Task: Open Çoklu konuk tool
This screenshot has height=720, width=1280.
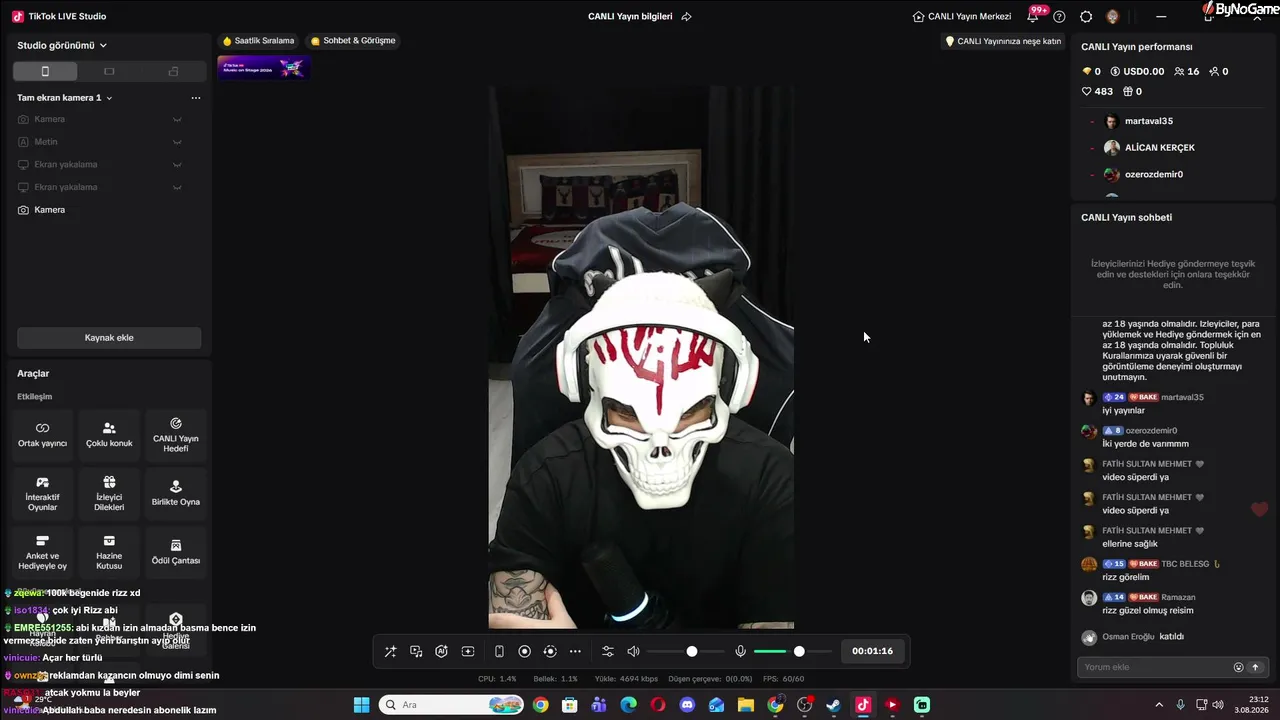Action: (109, 435)
